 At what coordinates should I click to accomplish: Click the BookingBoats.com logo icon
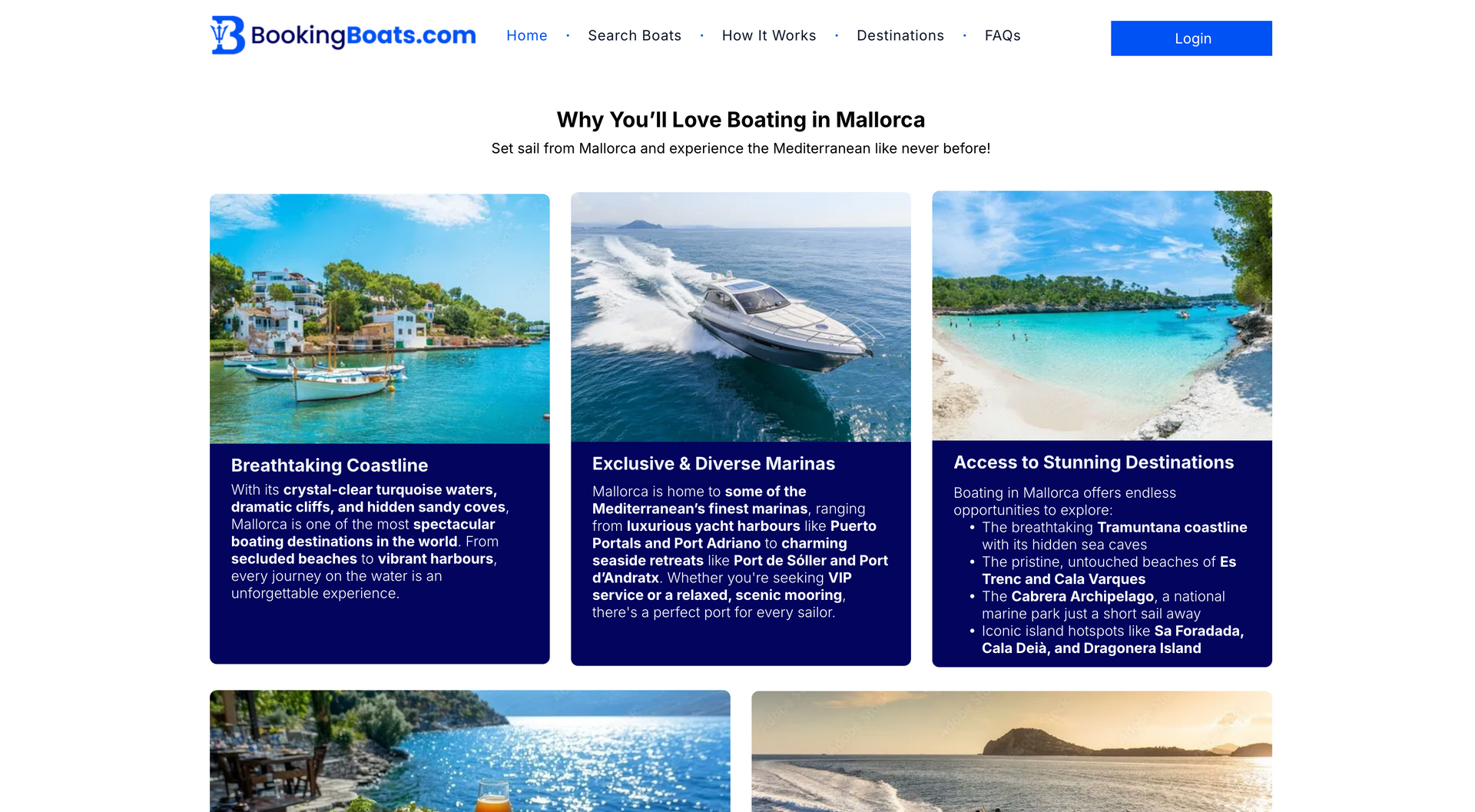(227, 35)
